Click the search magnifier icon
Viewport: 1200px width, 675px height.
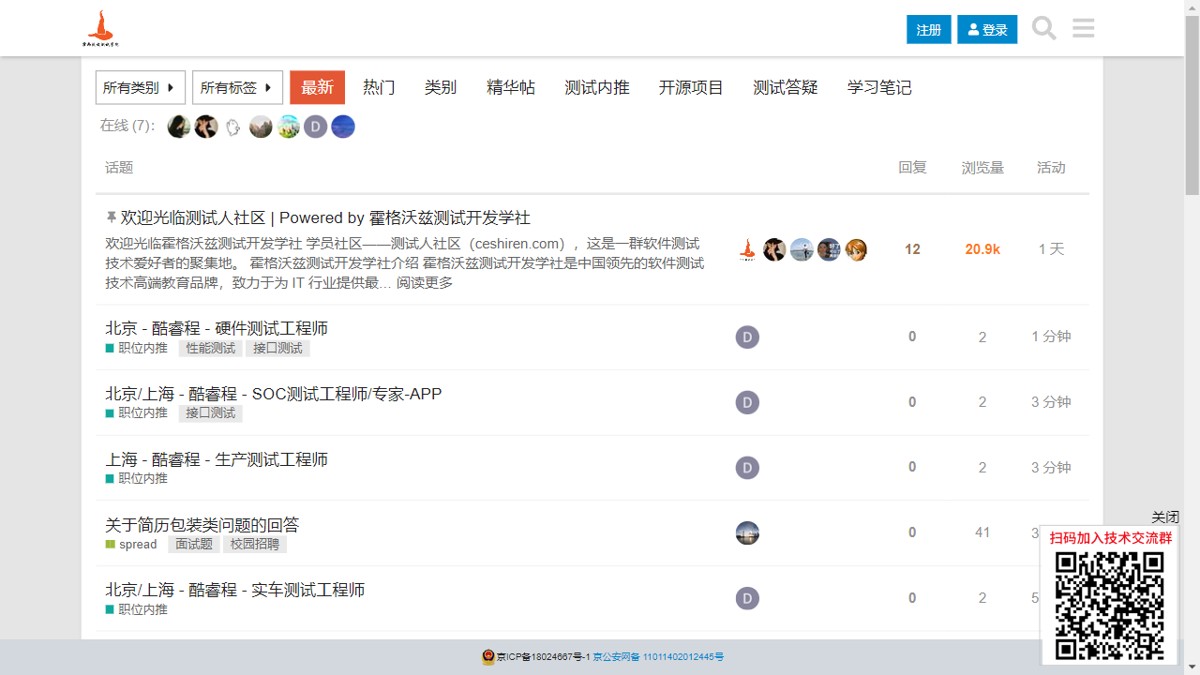[1044, 29]
